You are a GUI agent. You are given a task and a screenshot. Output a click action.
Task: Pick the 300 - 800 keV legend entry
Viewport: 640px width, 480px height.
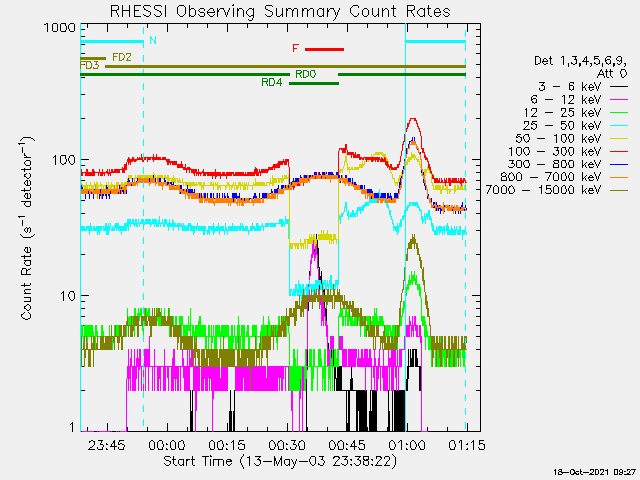568,164
